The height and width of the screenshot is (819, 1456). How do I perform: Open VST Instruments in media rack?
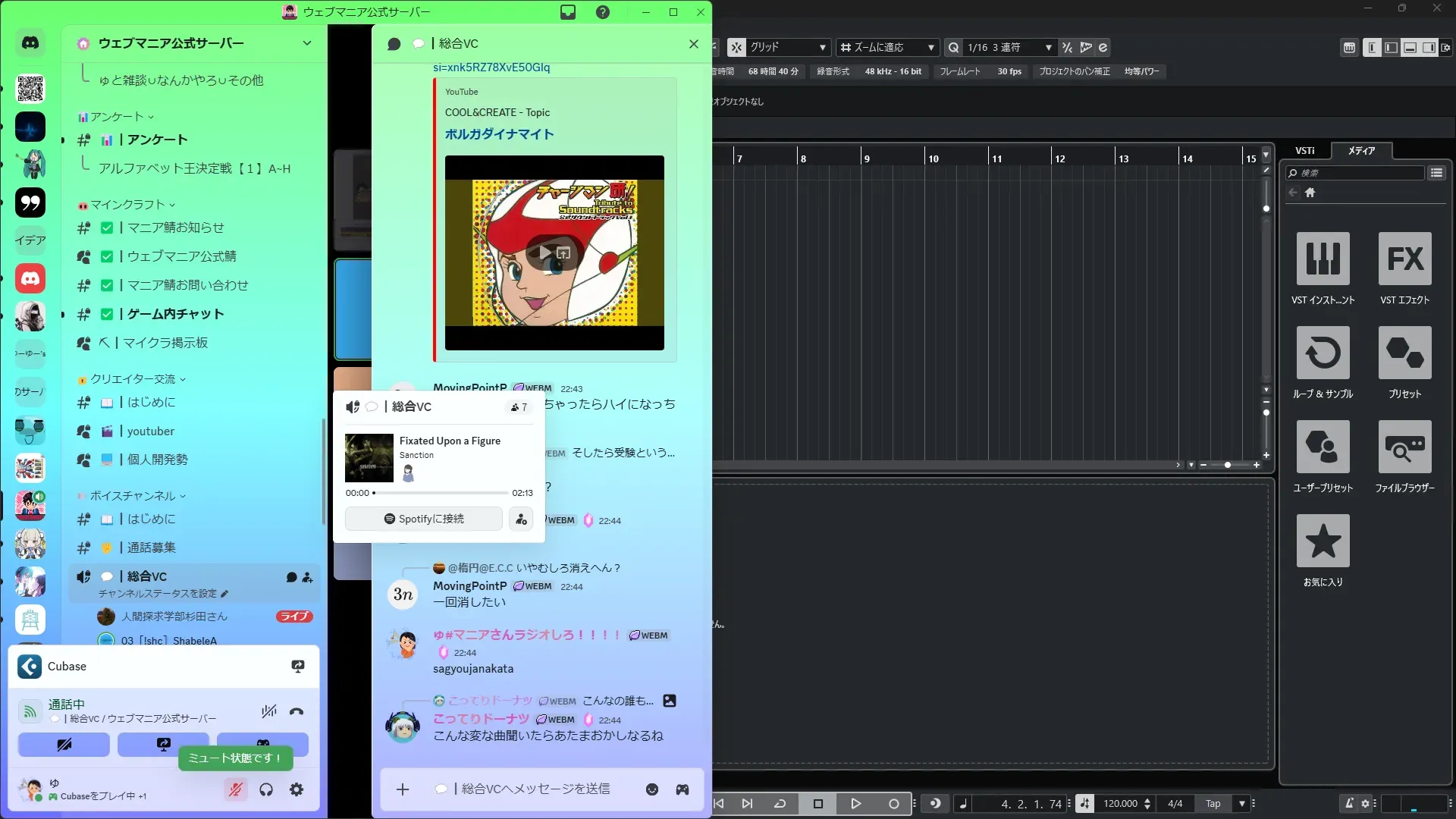1323,259
